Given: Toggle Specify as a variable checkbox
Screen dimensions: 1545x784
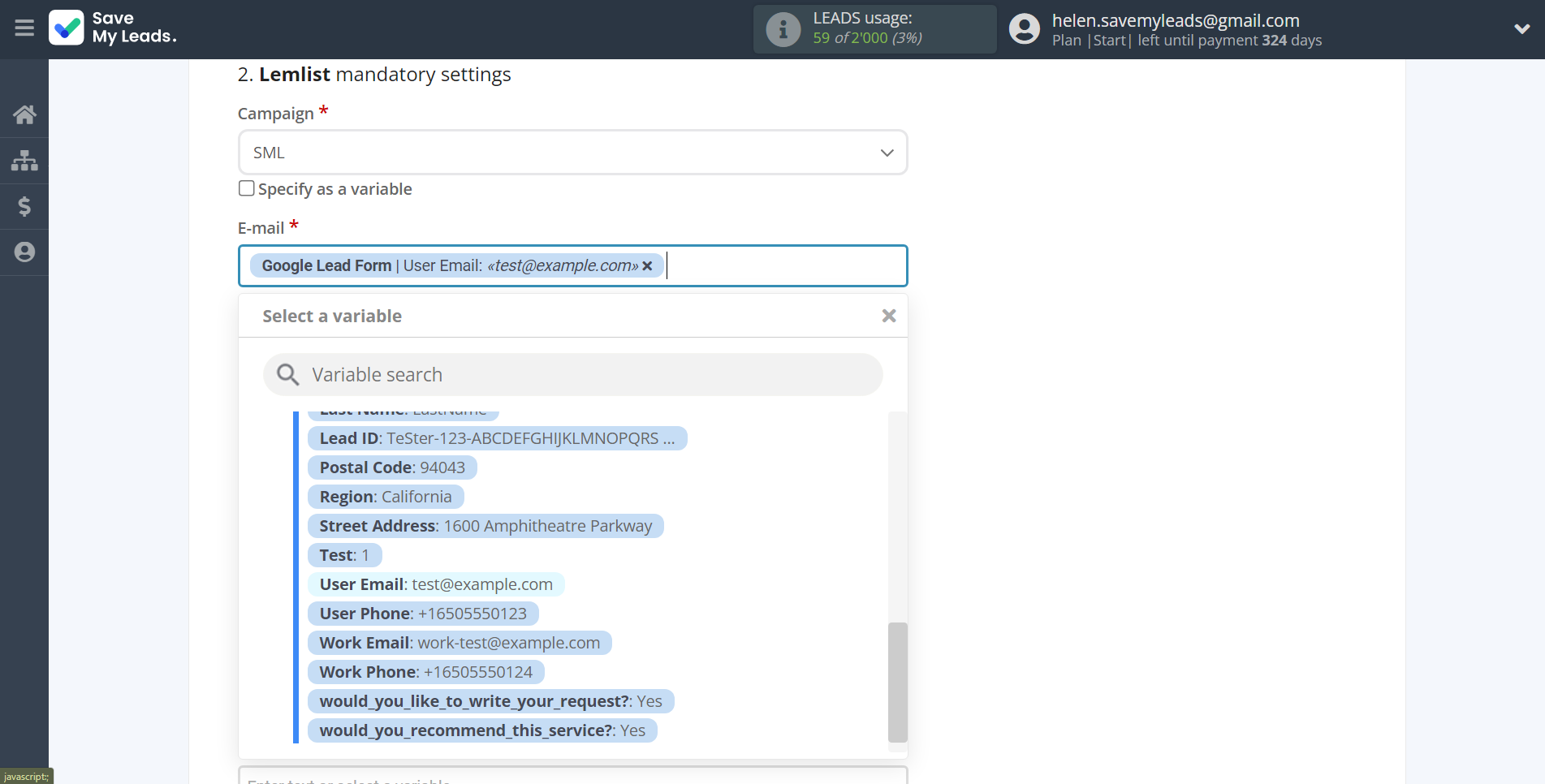Looking at the screenshot, I should tap(247, 188).
